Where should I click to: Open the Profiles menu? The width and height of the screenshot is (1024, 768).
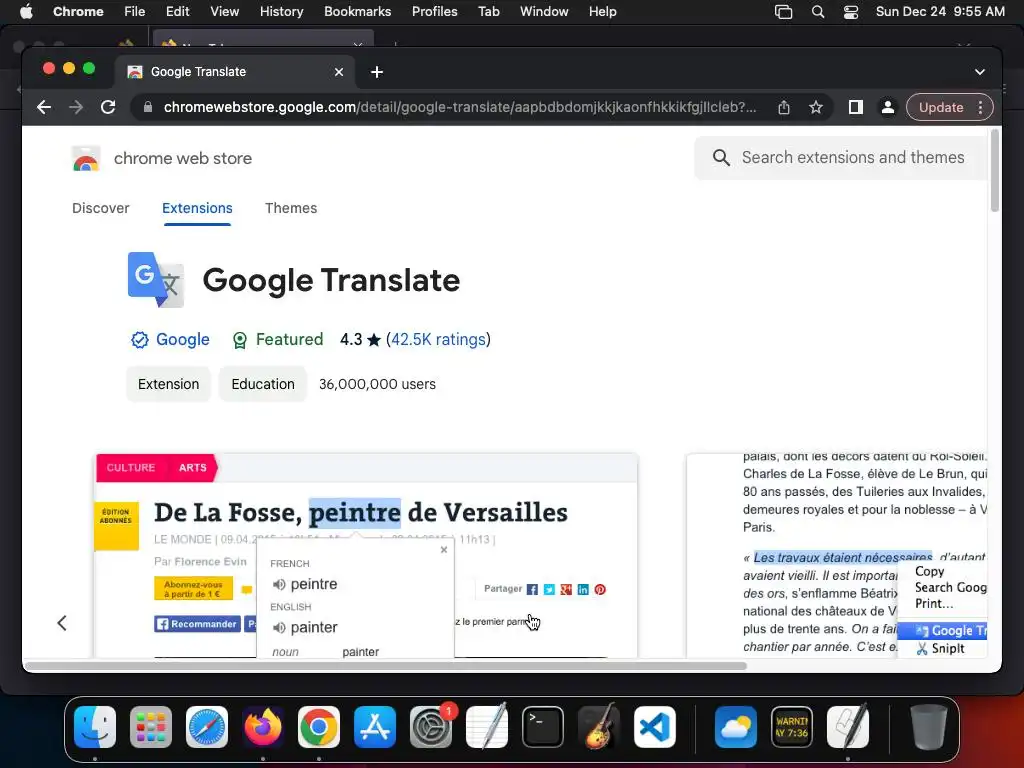tap(434, 12)
